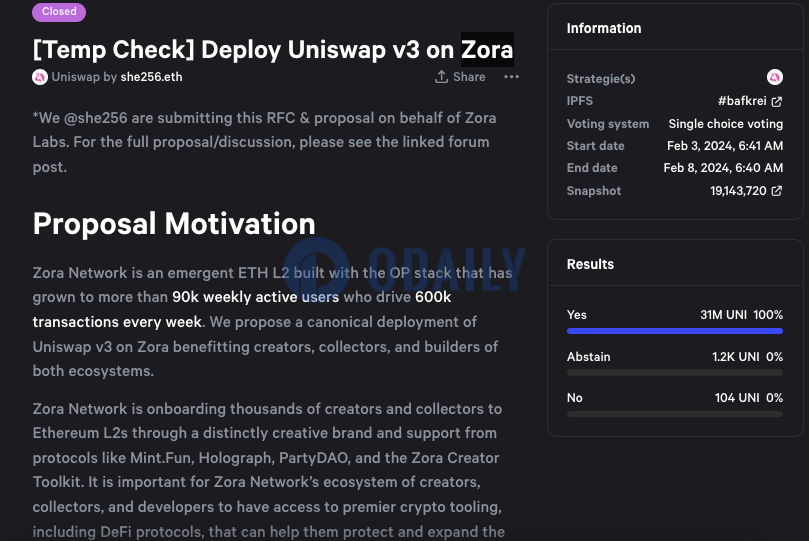Click the Proposal Motivation heading

(174, 224)
